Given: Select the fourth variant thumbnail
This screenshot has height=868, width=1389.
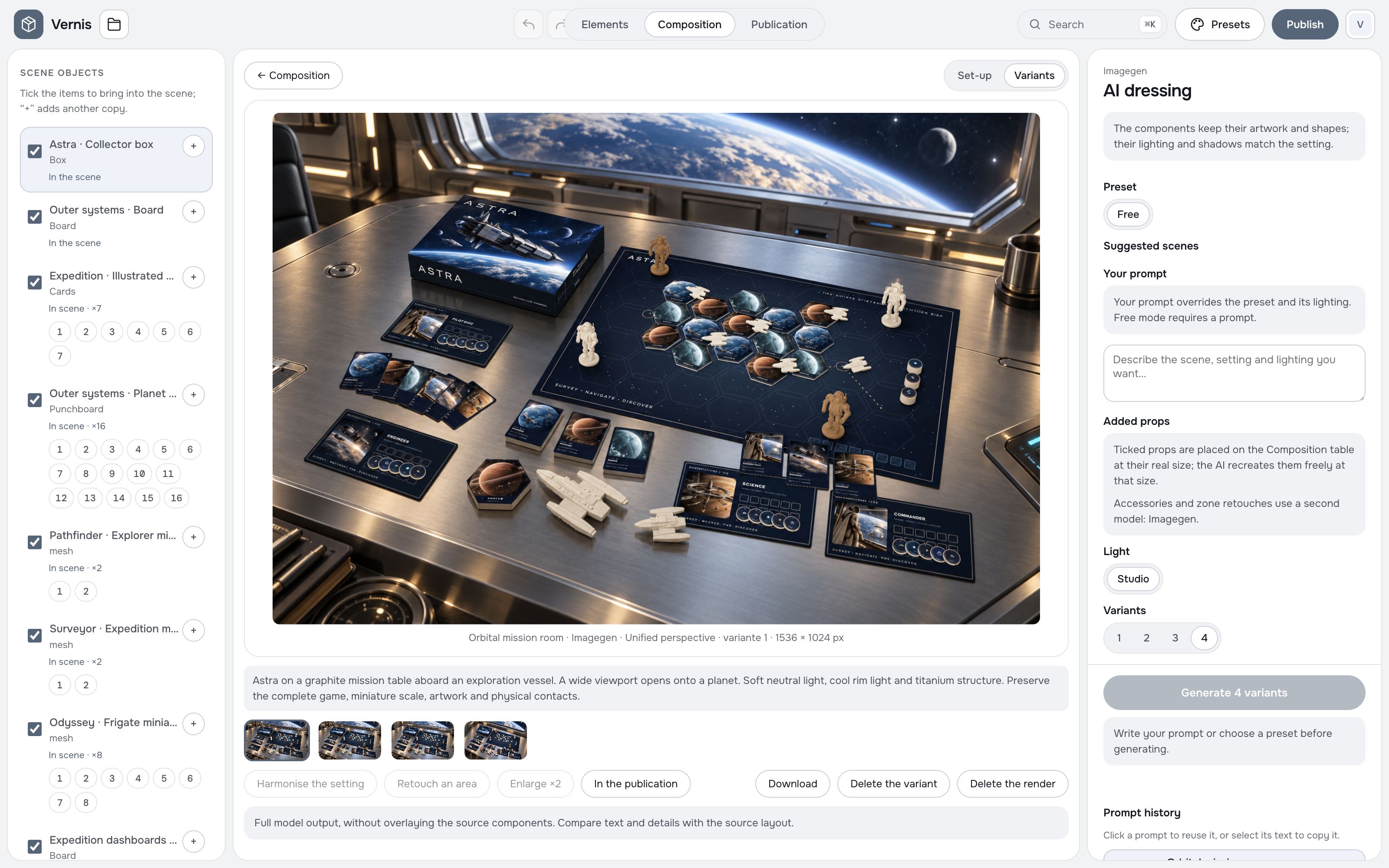Looking at the screenshot, I should click(495, 740).
